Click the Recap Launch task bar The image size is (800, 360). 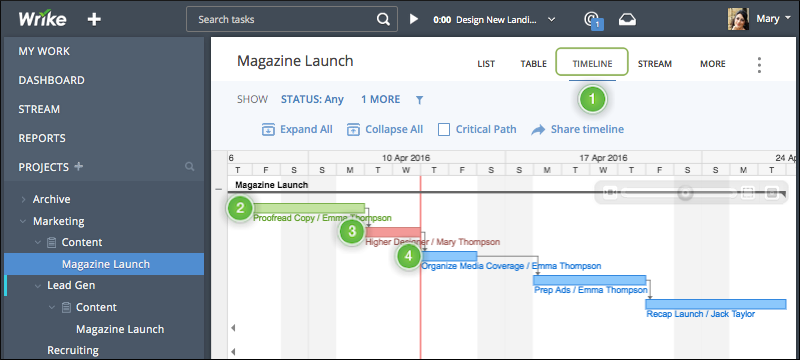716,304
